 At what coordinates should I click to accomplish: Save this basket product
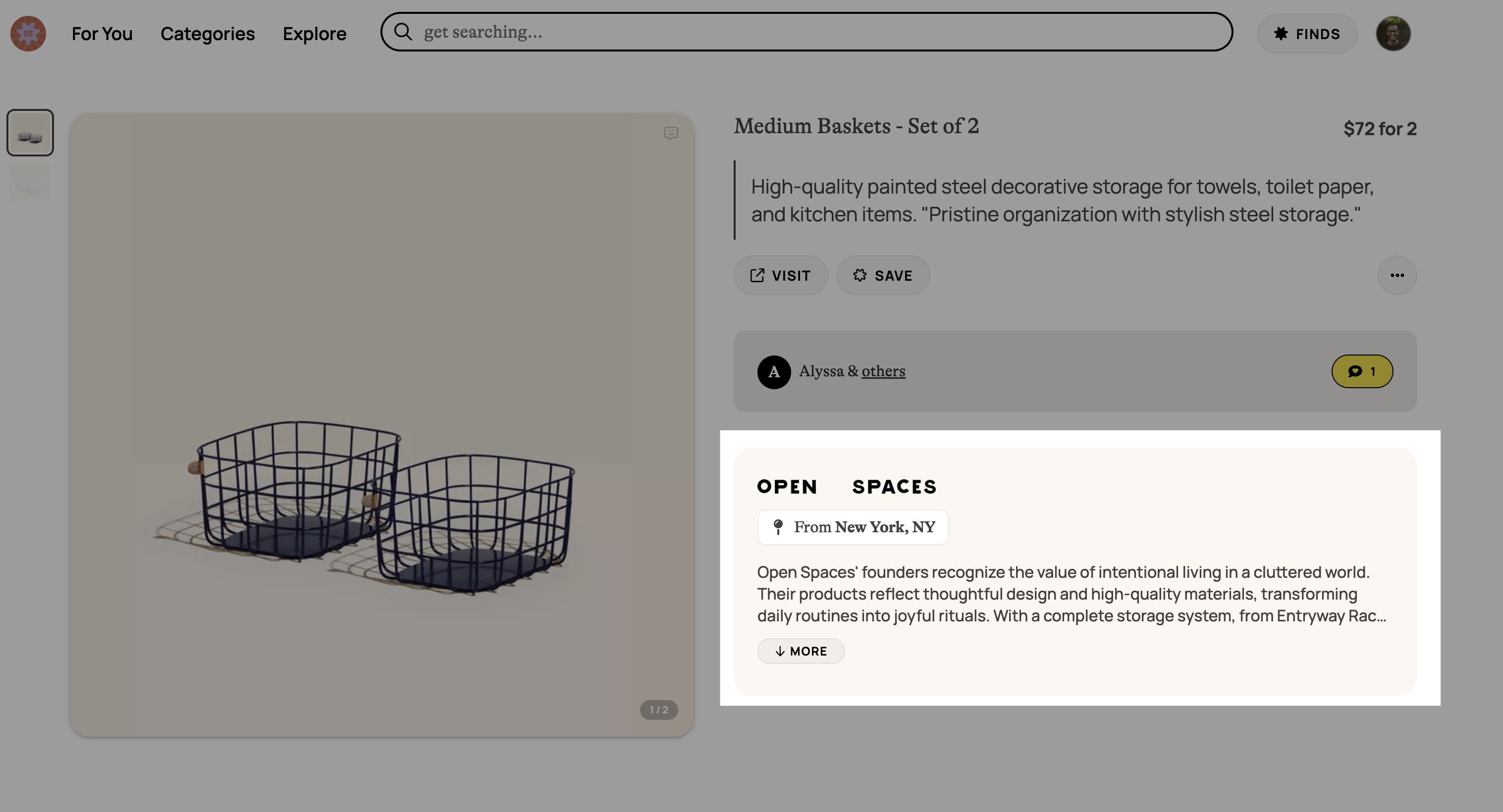(x=883, y=275)
